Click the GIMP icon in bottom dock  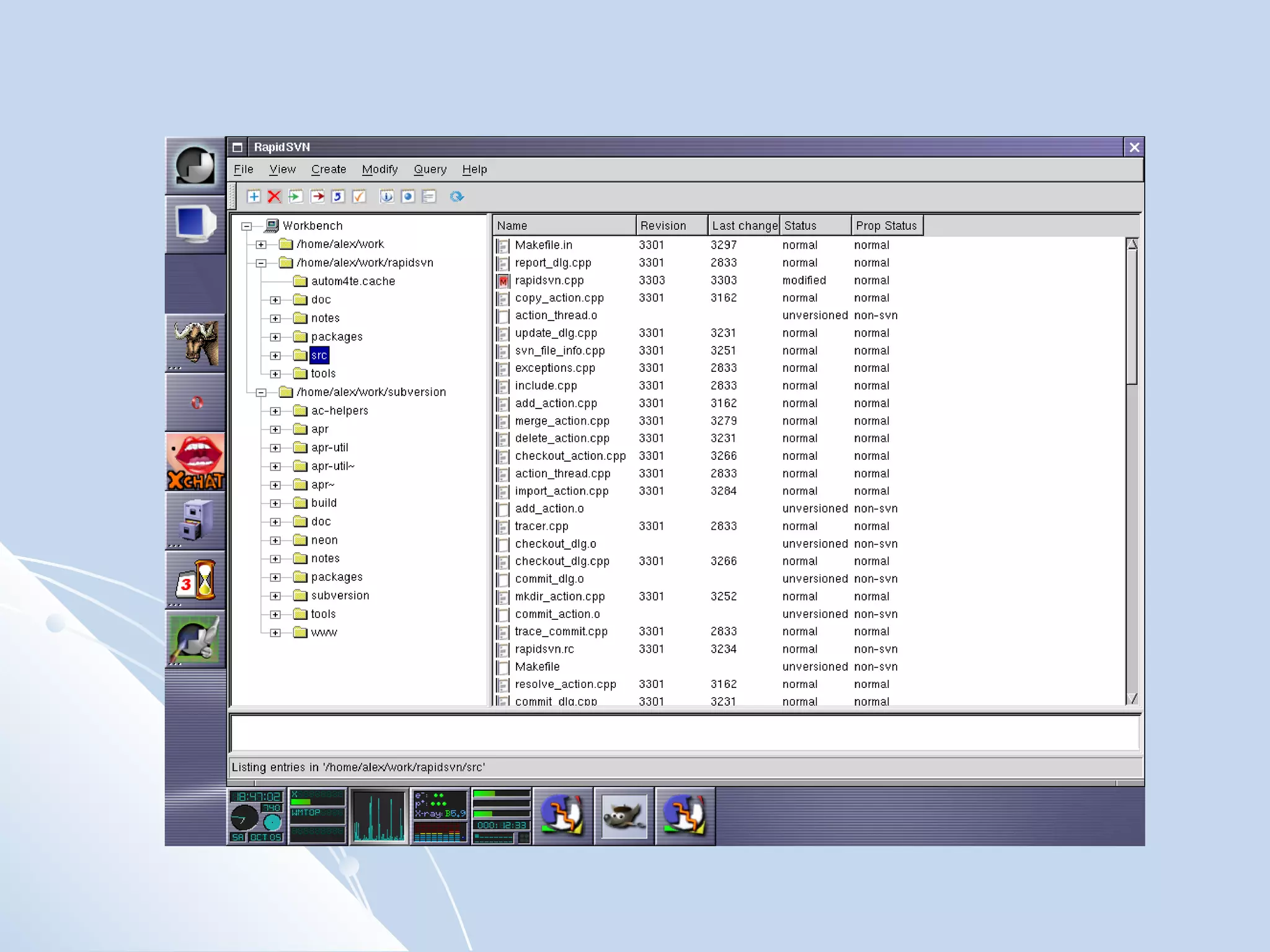pos(624,816)
